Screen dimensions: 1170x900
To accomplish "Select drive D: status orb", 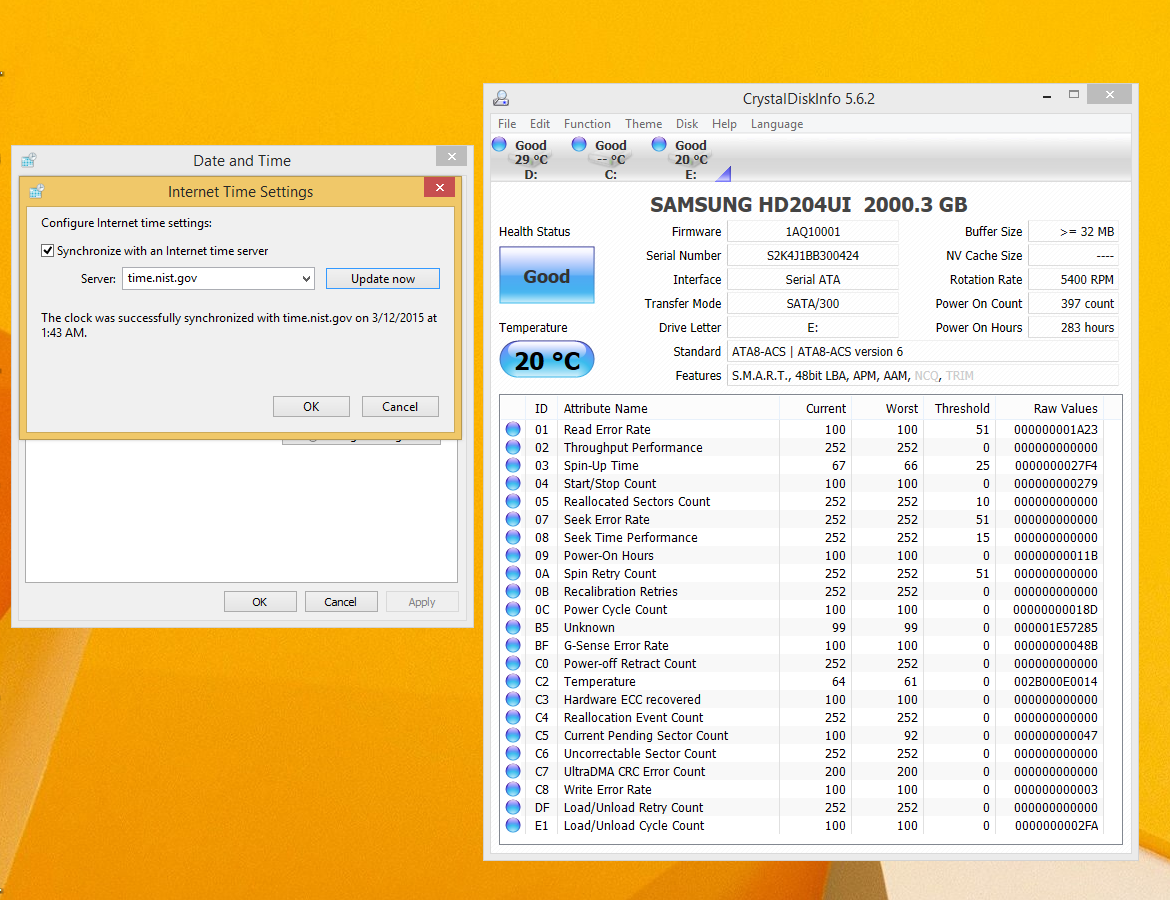I will [x=499, y=144].
